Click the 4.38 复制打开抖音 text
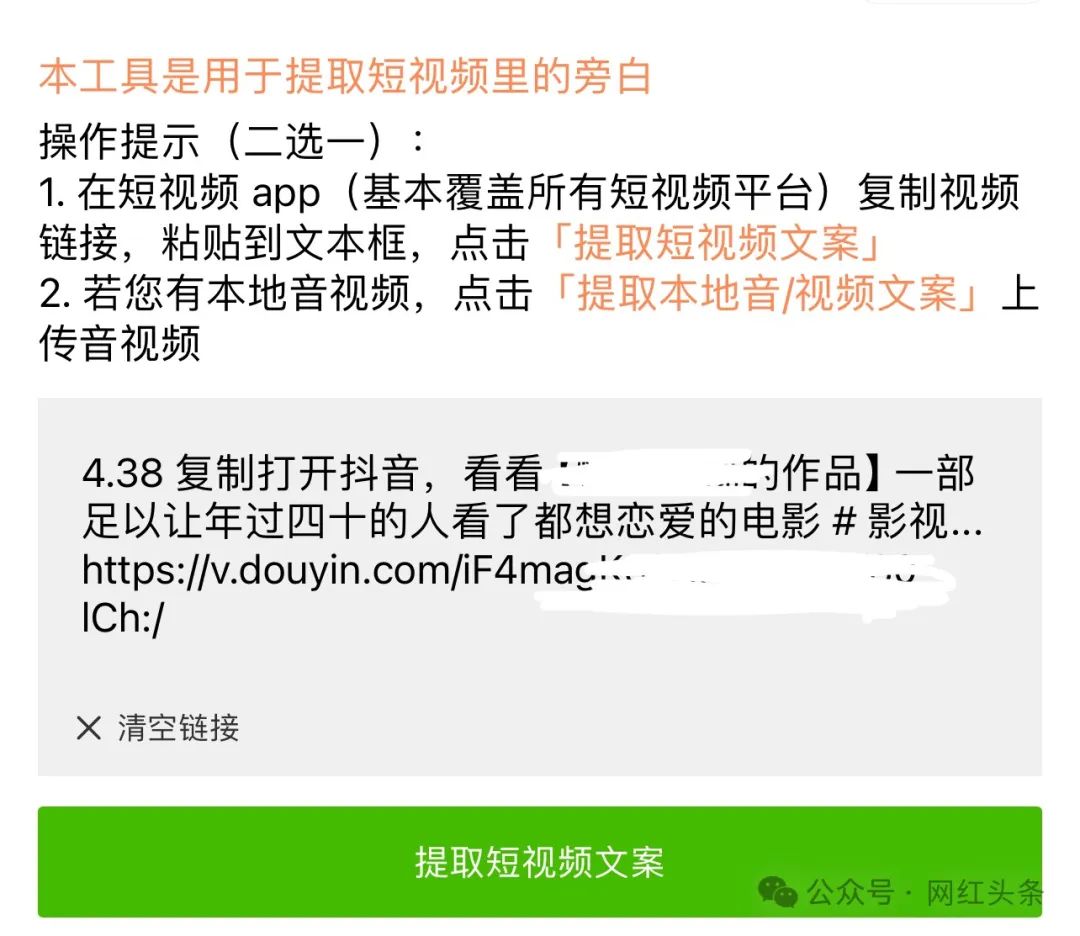 click(x=251, y=474)
